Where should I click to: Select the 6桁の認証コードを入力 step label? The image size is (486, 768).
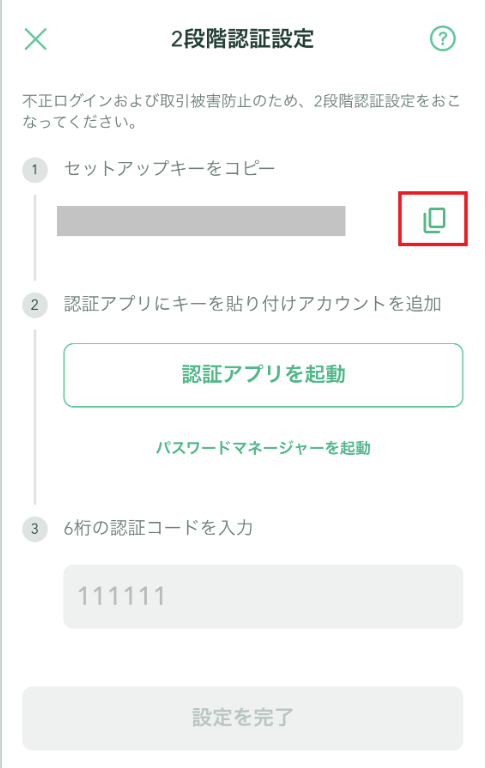(158, 528)
